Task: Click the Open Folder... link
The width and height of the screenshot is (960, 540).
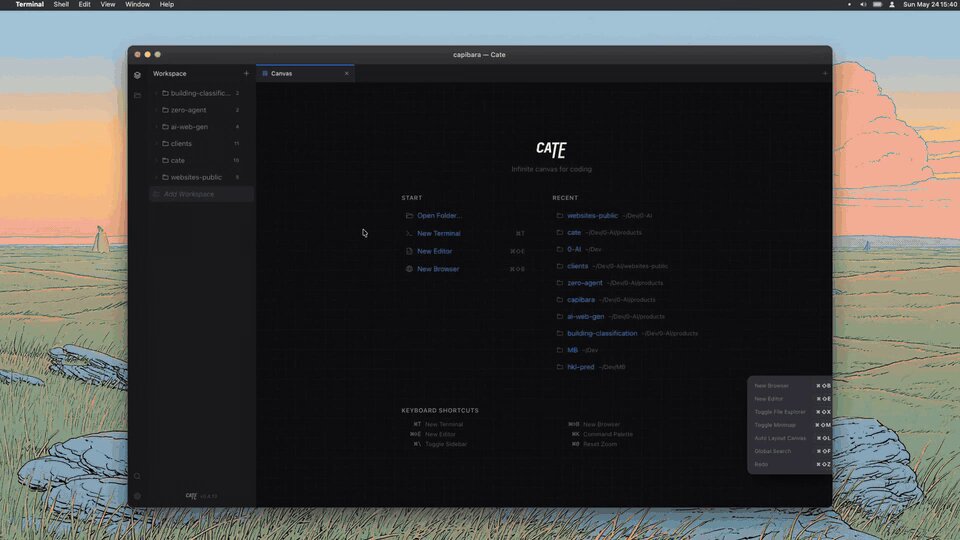Action: (440, 216)
